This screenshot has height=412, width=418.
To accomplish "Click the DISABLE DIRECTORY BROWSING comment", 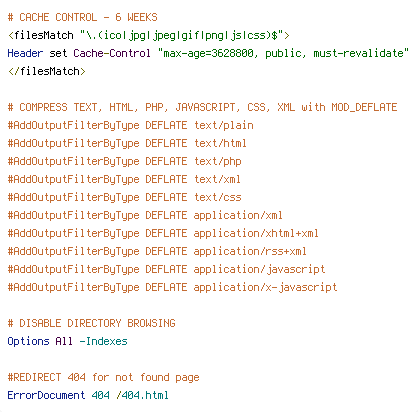I will (92, 323).
